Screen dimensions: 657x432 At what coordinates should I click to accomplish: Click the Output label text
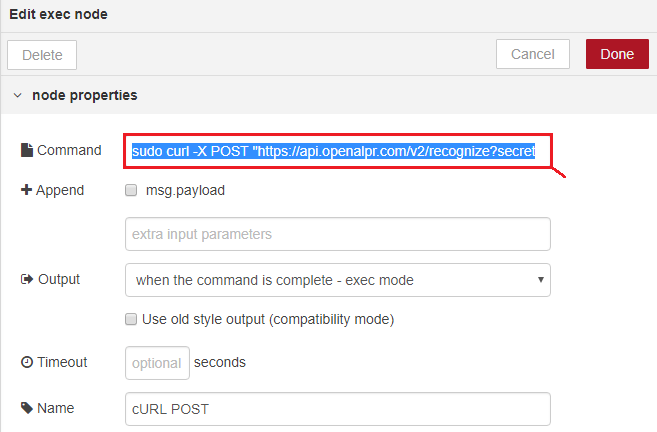coord(59,280)
